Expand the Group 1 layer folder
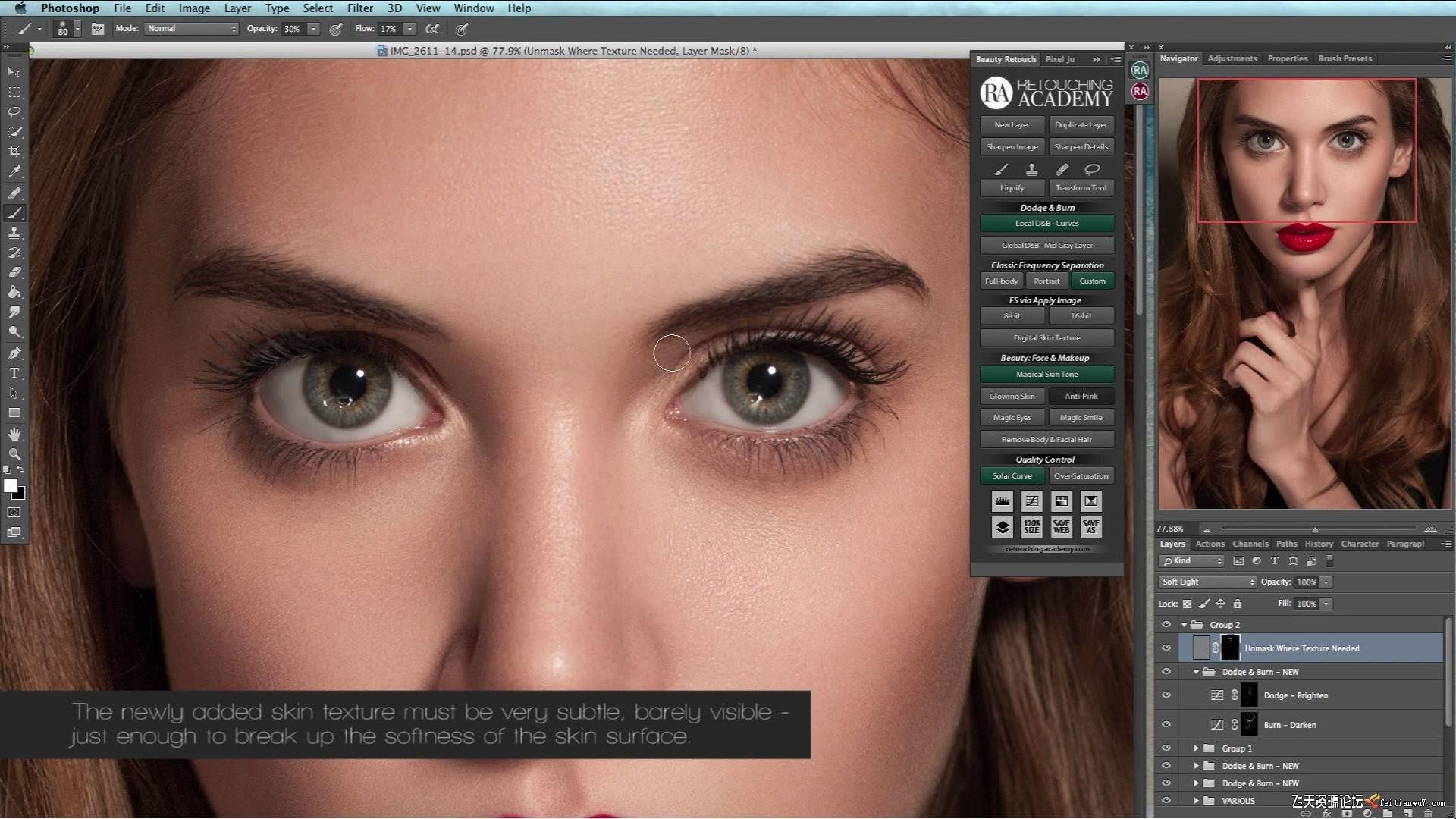1456x819 pixels. (1197, 748)
